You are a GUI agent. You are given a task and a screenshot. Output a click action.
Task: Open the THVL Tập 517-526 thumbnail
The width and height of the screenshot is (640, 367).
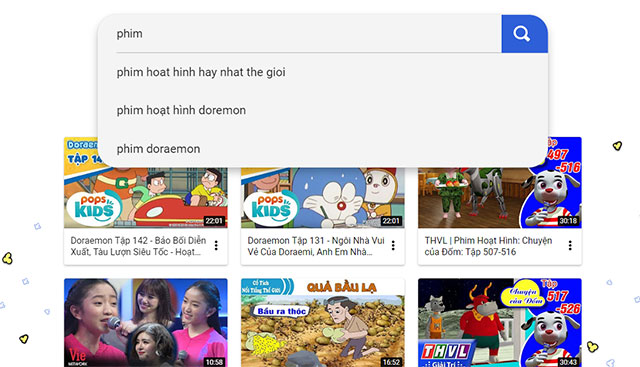pyautogui.click(x=500, y=323)
